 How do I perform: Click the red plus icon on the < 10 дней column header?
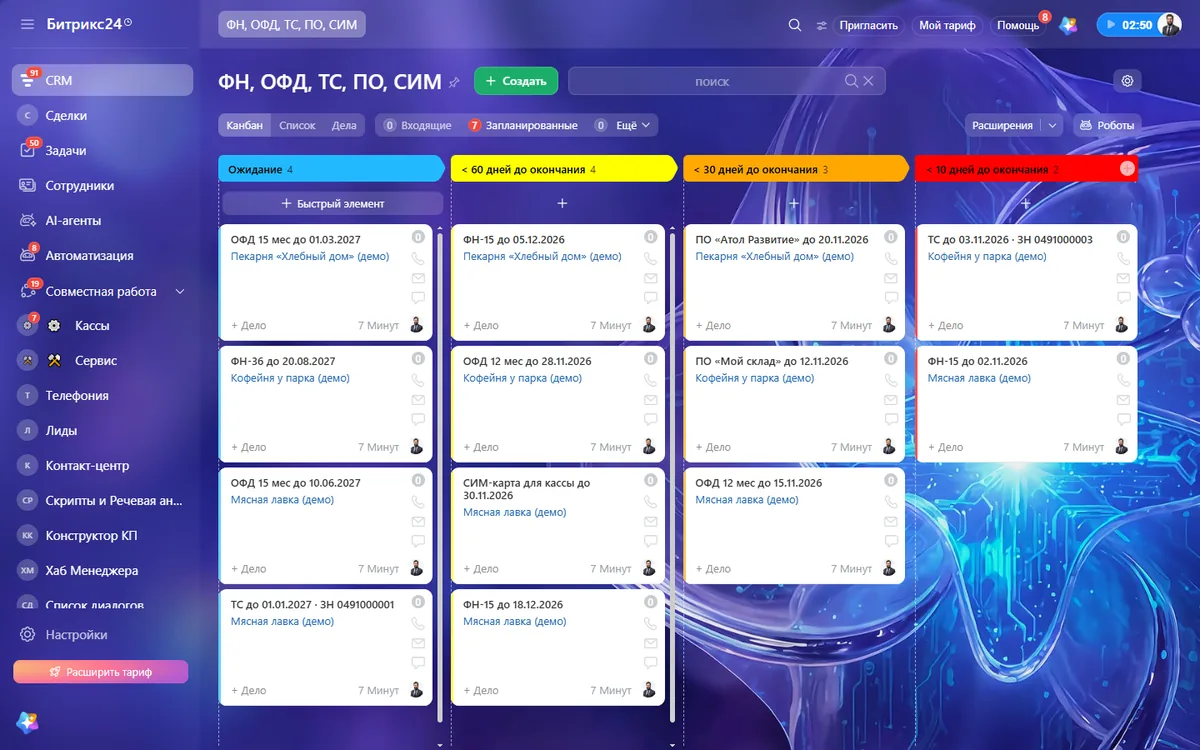coord(1127,169)
